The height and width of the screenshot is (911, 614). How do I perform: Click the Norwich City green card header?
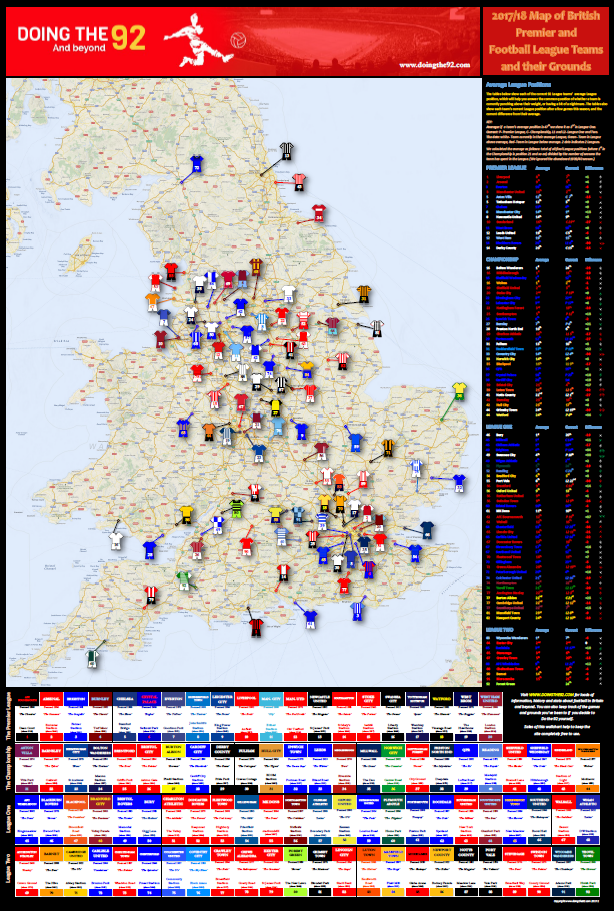[x=393, y=750]
